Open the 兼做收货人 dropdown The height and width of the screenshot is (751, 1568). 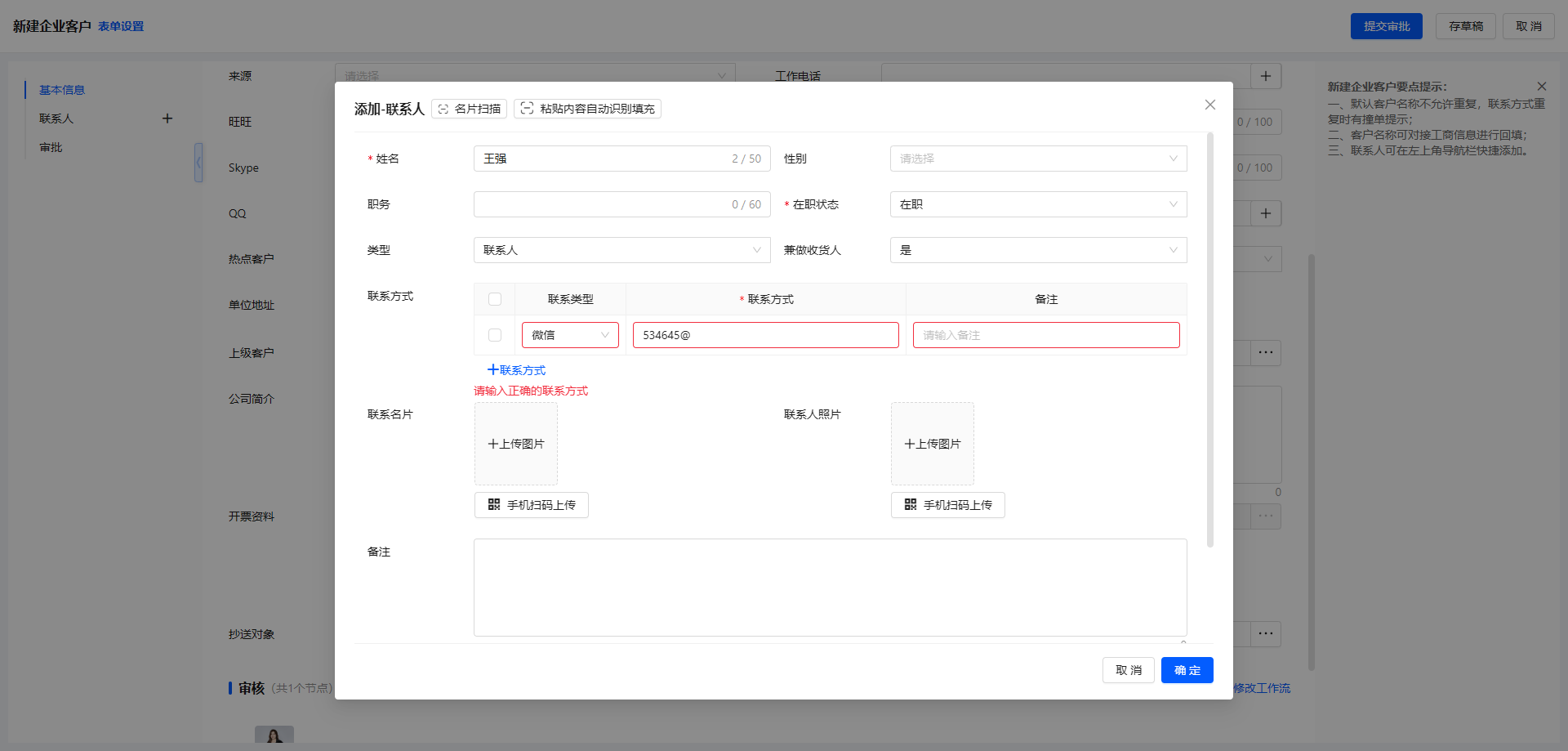1038,250
